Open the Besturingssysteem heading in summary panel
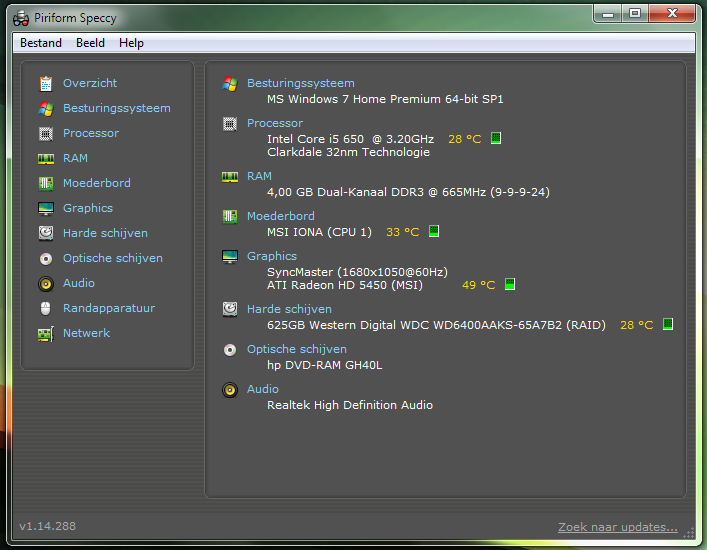The height and width of the screenshot is (550, 707). [300, 83]
